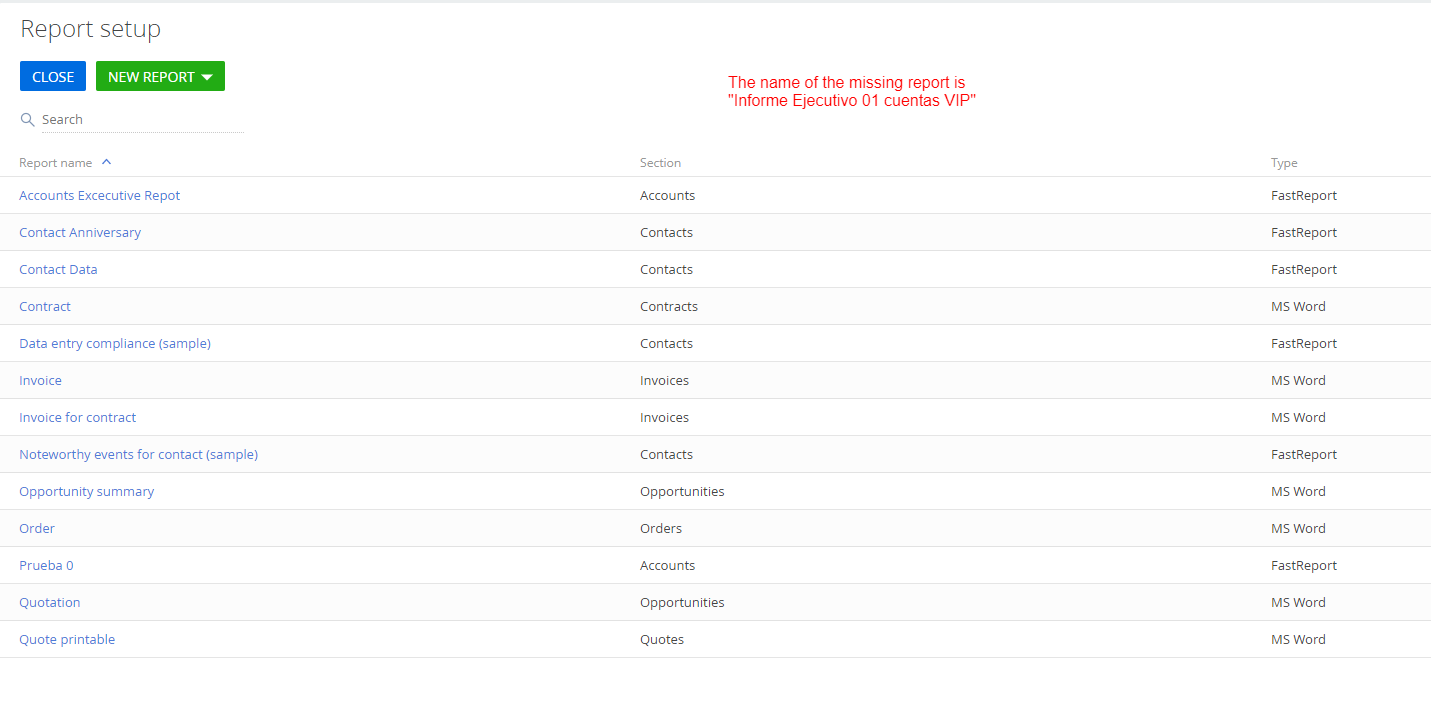1431x701 pixels.
Task: Select the Contact Data report
Action: click(x=58, y=269)
